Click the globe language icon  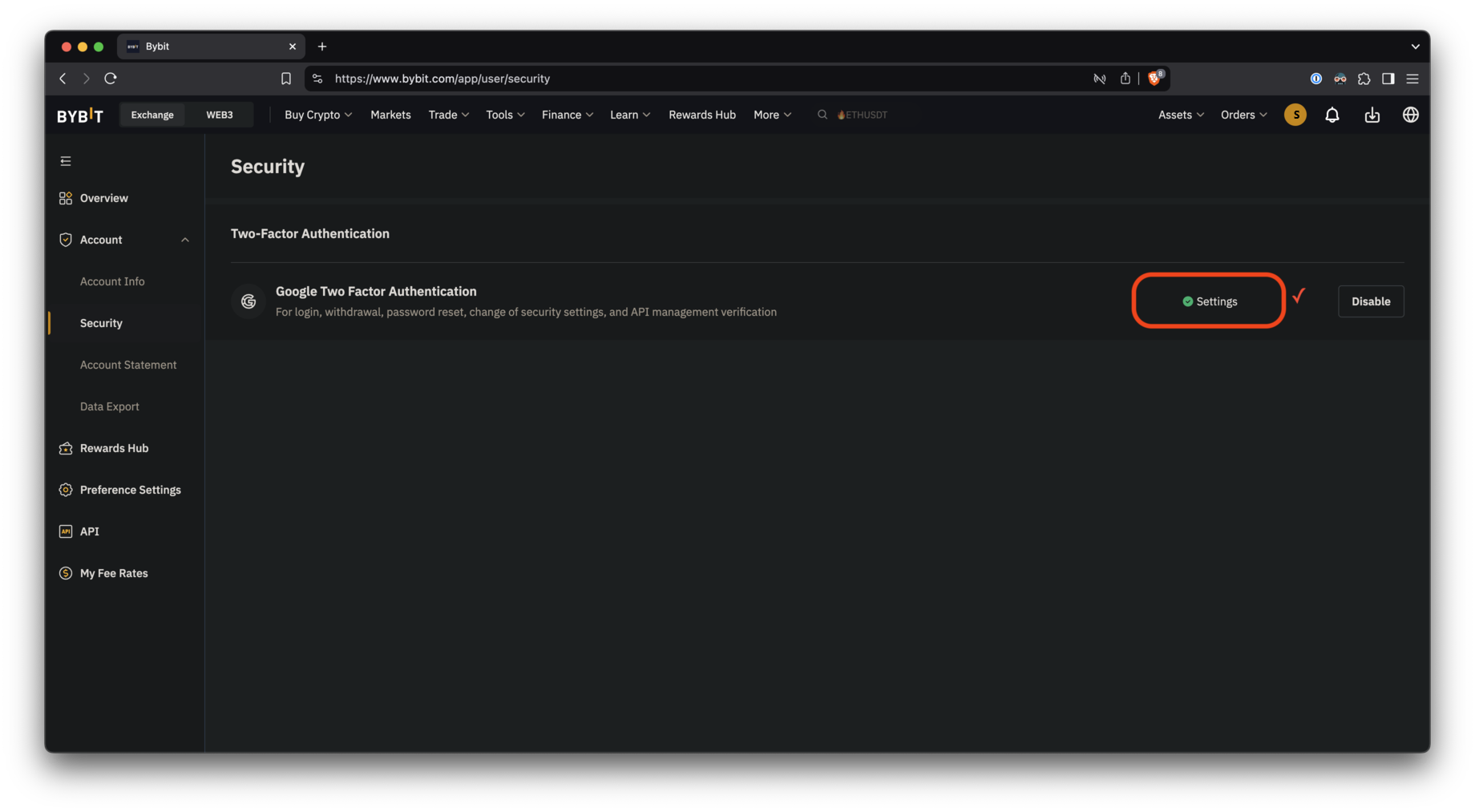1410,115
